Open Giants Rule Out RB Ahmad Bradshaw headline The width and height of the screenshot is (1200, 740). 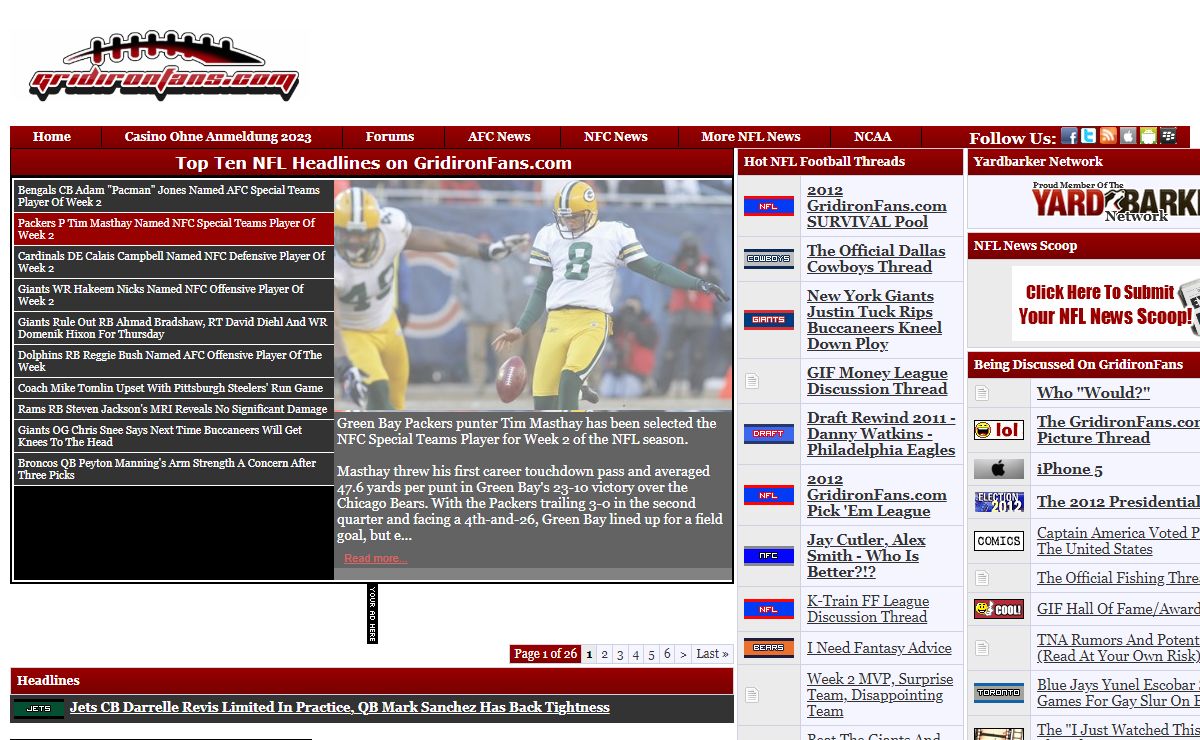tap(174, 328)
